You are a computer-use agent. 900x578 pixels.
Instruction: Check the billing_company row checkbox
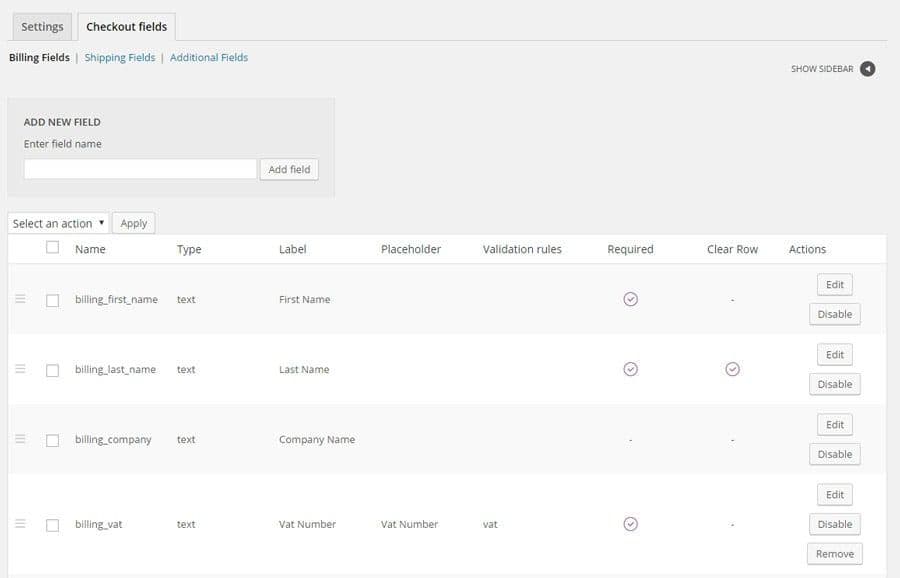pyautogui.click(x=52, y=441)
